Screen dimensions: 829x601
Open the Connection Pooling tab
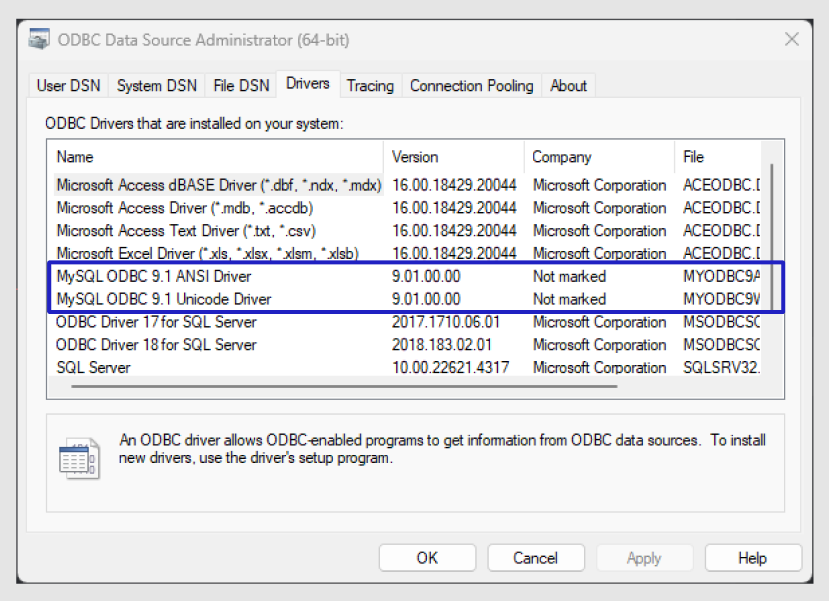click(471, 86)
